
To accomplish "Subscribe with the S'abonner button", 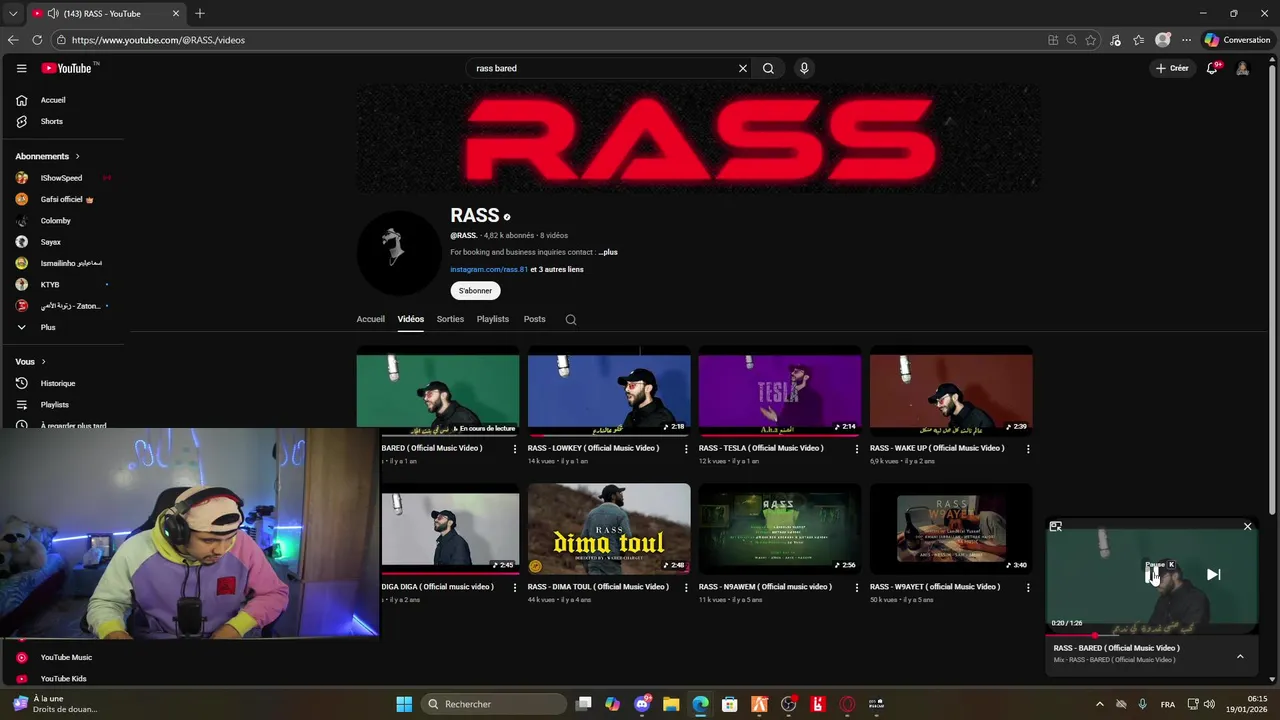I will (475, 290).
